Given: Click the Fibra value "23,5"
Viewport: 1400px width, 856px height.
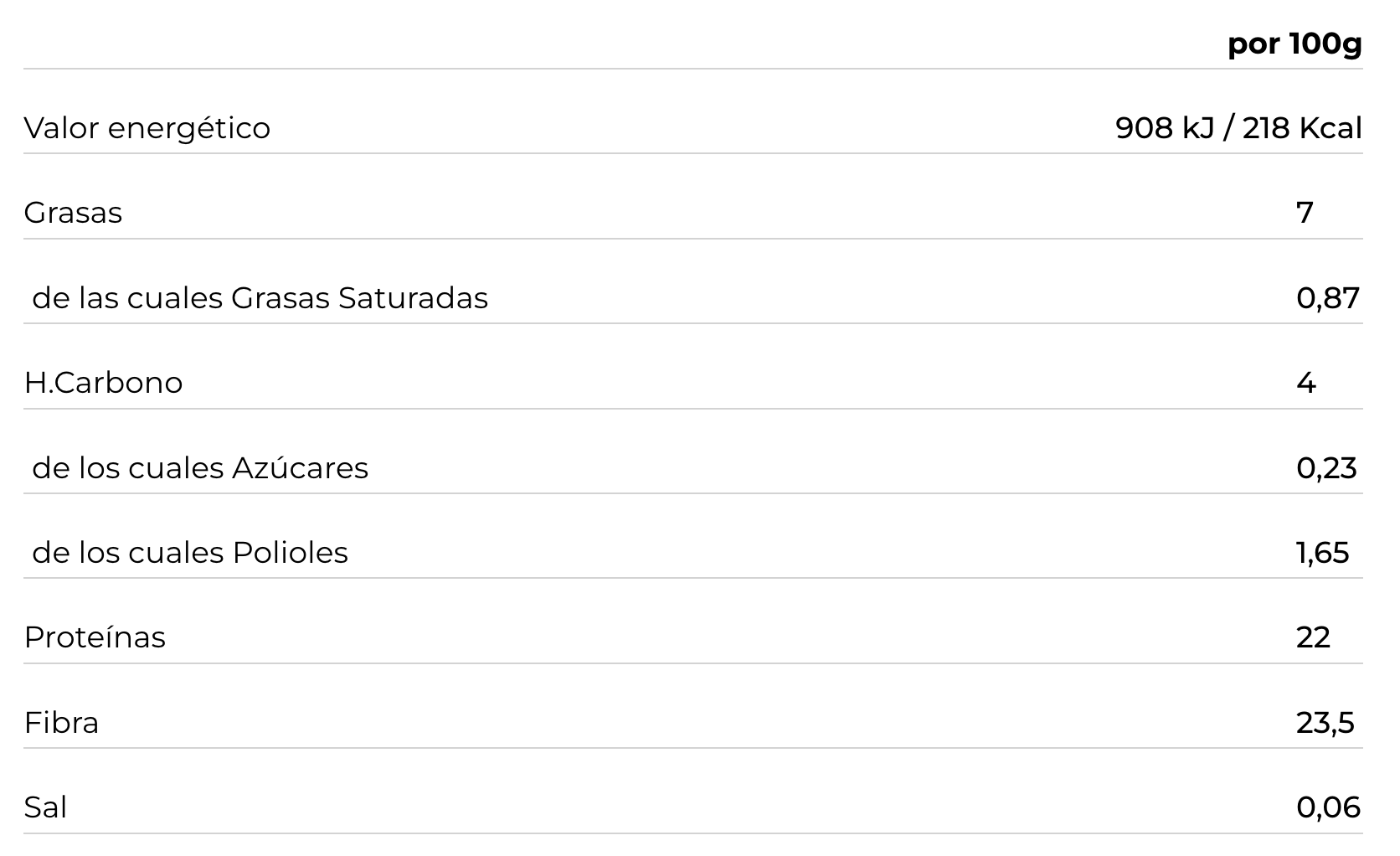Looking at the screenshot, I should (1325, 723).
